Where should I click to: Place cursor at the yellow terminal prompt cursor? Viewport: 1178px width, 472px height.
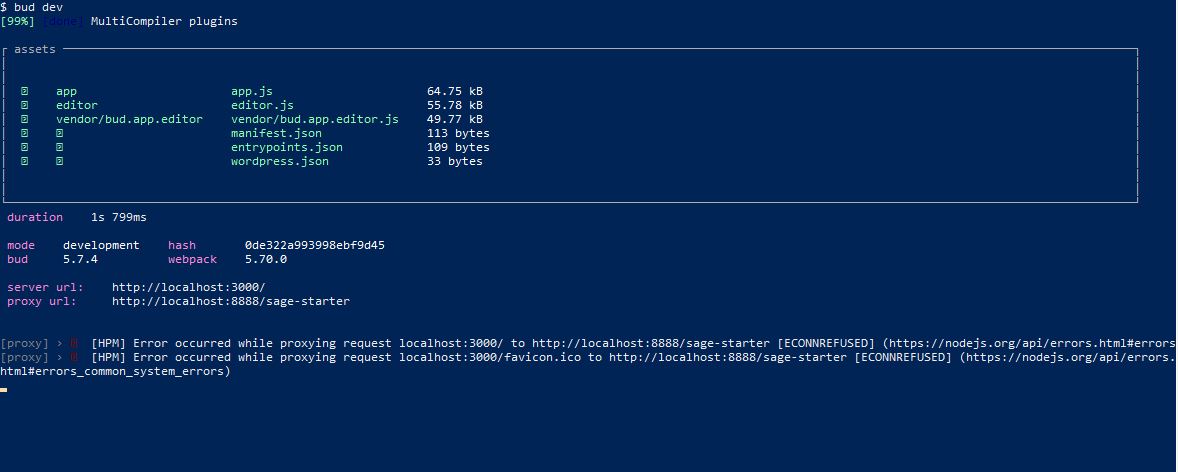(x=4, y=389)
